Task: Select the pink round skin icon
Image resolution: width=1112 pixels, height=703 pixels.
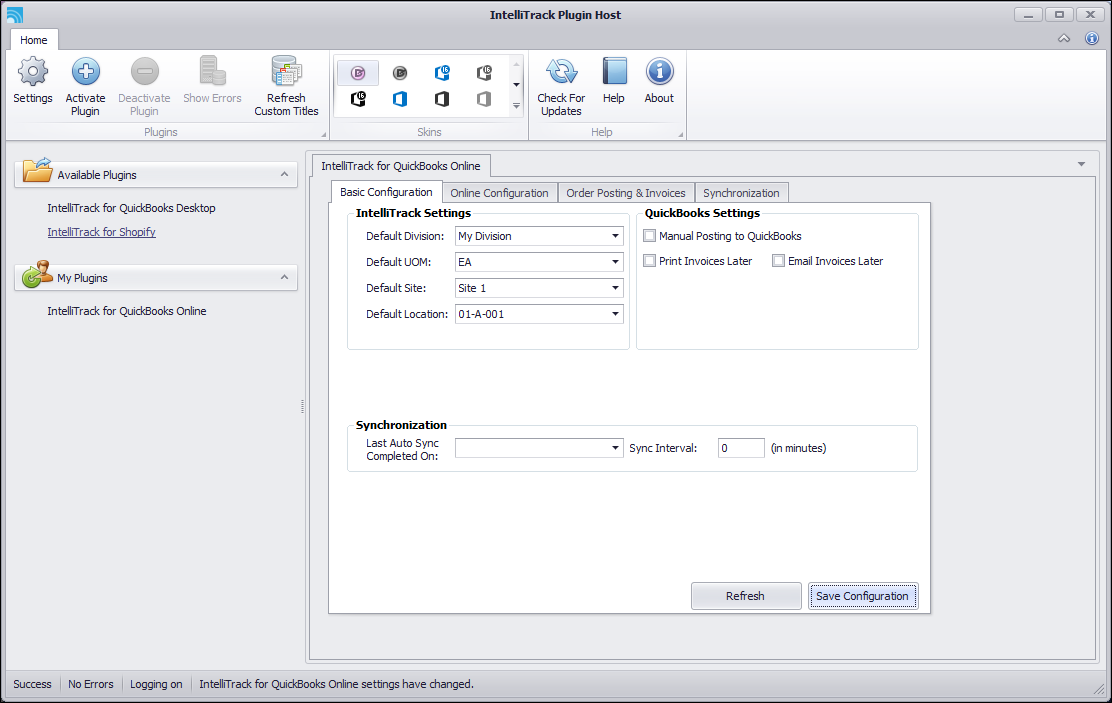Action: [x=358, y=72]
